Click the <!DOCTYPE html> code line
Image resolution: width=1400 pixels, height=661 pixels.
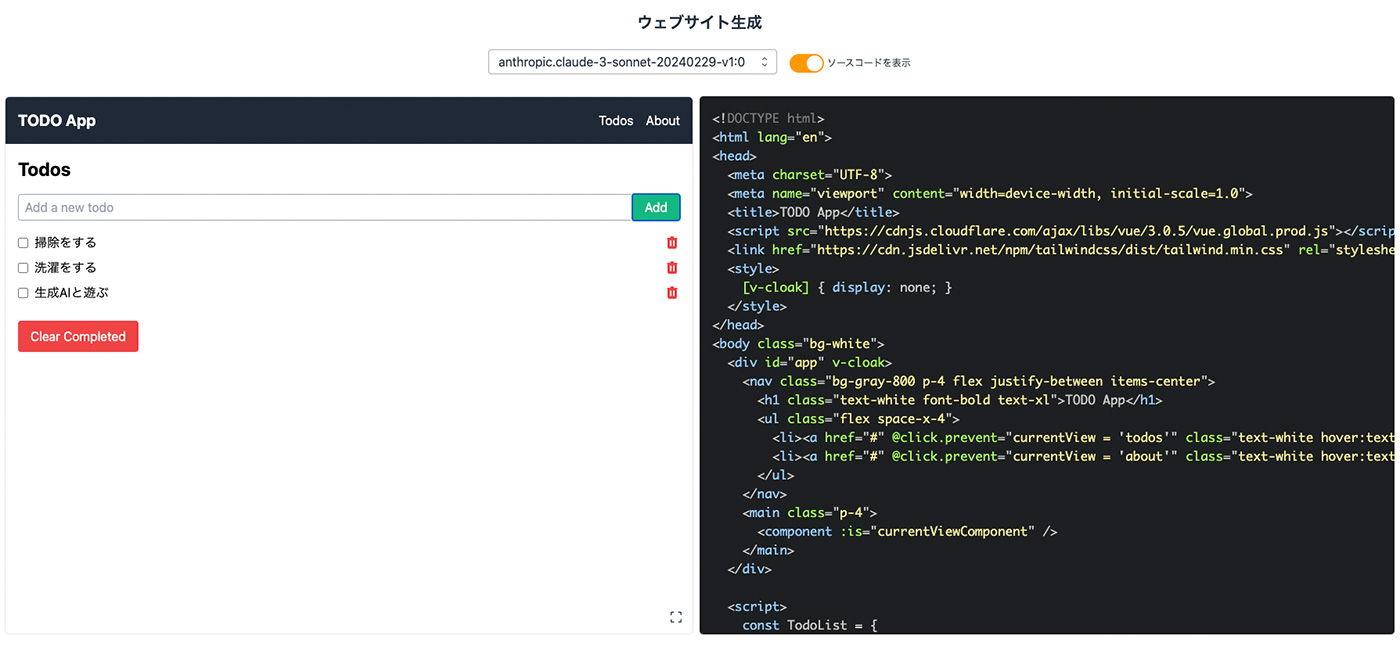(x=769, y=118)
